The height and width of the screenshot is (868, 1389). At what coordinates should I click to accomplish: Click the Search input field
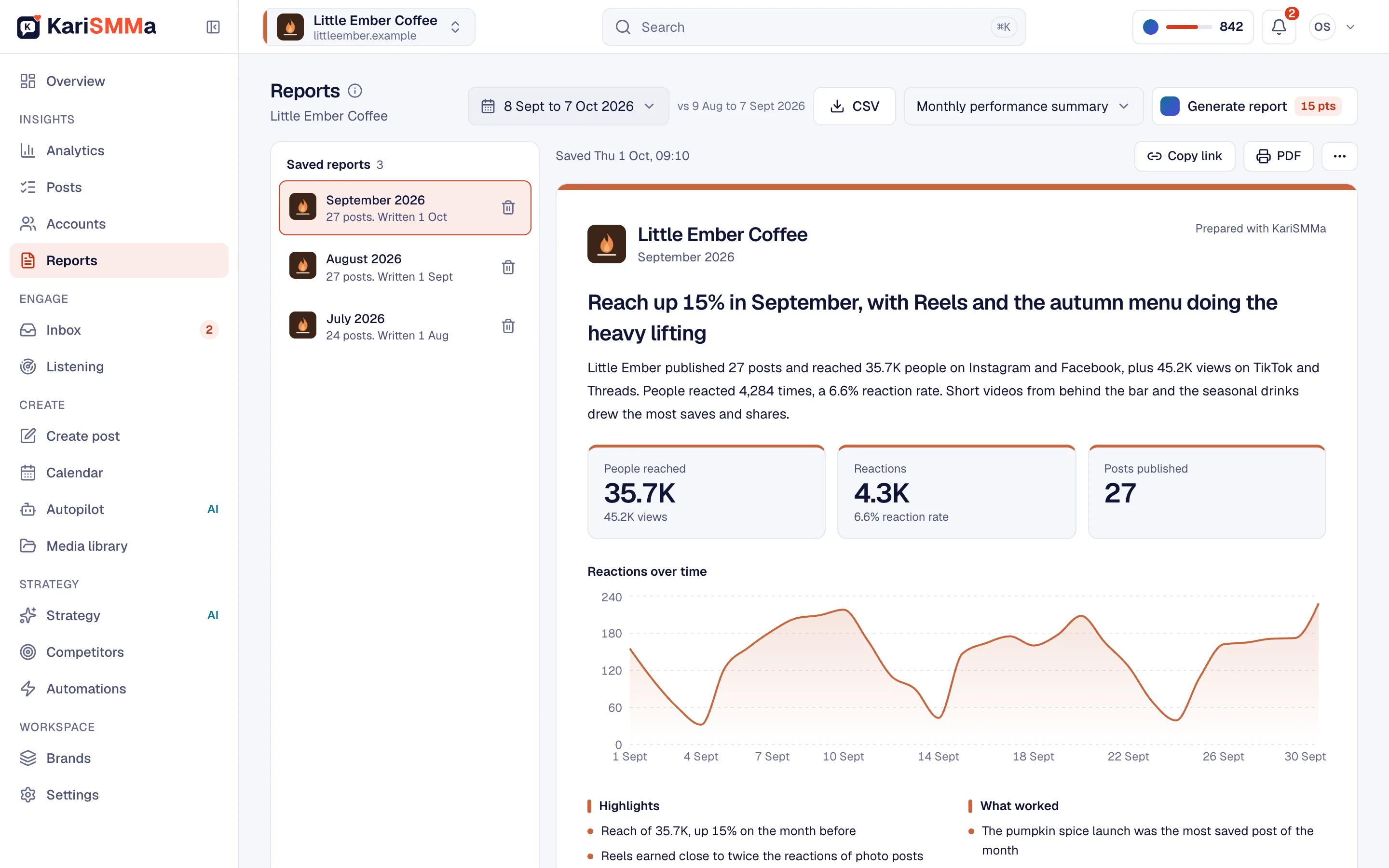pyautogui.click(x=813, y=27)
